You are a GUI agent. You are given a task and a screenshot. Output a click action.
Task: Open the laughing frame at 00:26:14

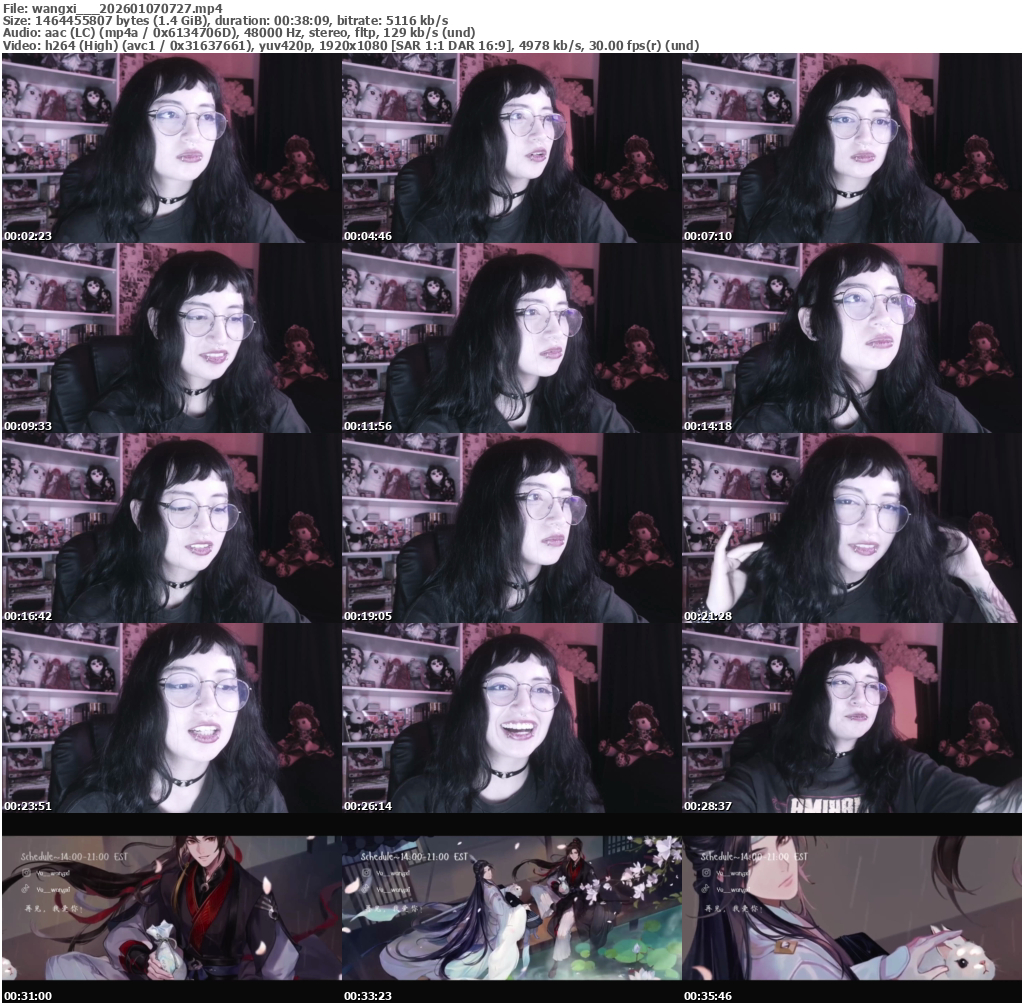point(511,718)
